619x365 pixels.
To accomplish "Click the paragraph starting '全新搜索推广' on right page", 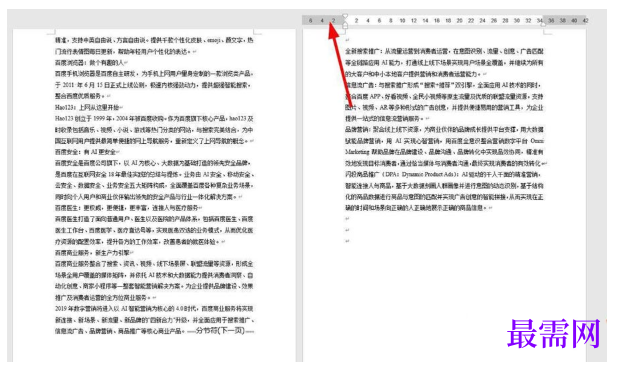I will click(x=444, y=62).
